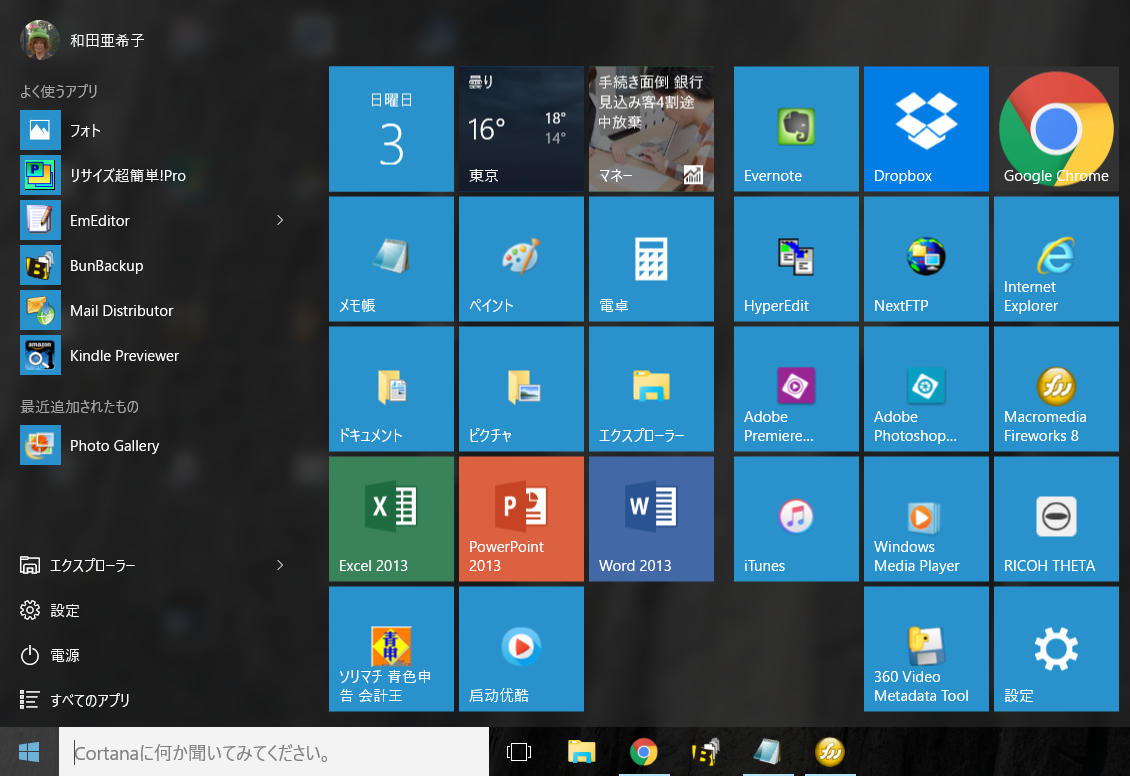Screen dimensions: 1130x776
Task: Open the Task View taskbar button
Action: coord(519,752)
